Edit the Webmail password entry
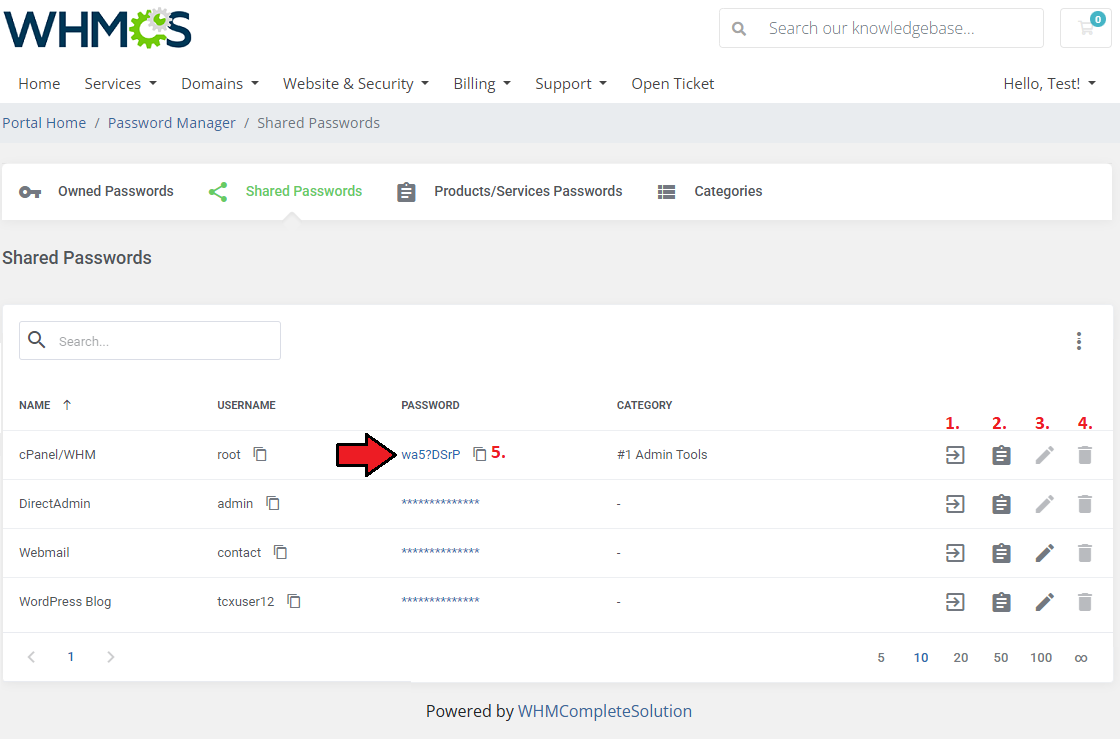This screenshot has width=1120, height=739. coord(1044,553)
